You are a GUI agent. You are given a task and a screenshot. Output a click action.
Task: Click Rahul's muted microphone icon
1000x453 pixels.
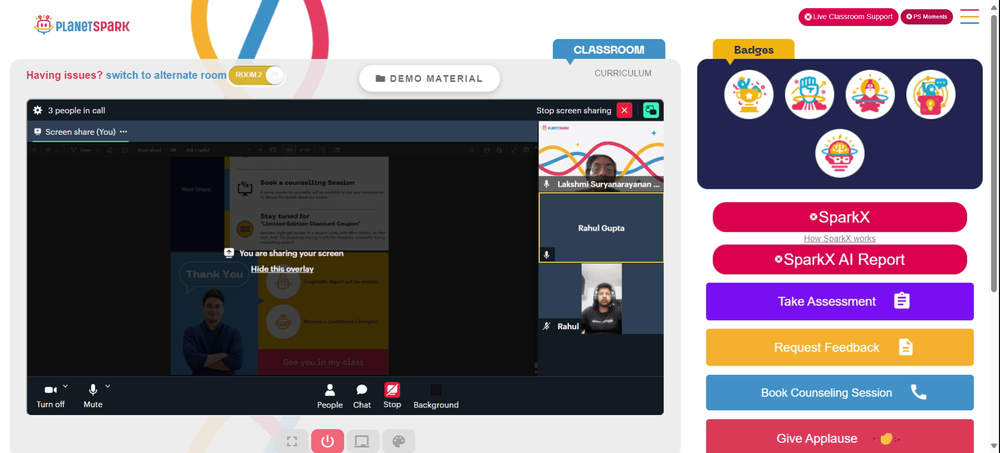coord(547,326)
